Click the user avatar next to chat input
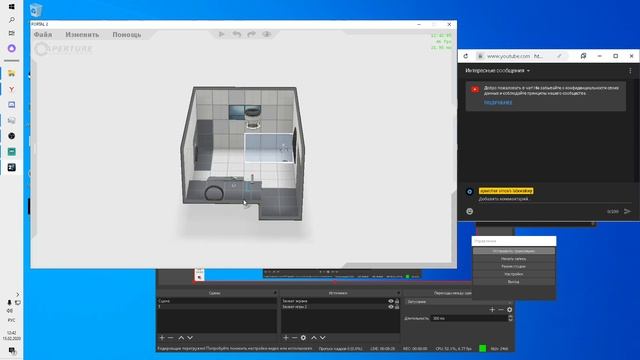The height and width of the screenshot is (360, 640). click(470, 191)
